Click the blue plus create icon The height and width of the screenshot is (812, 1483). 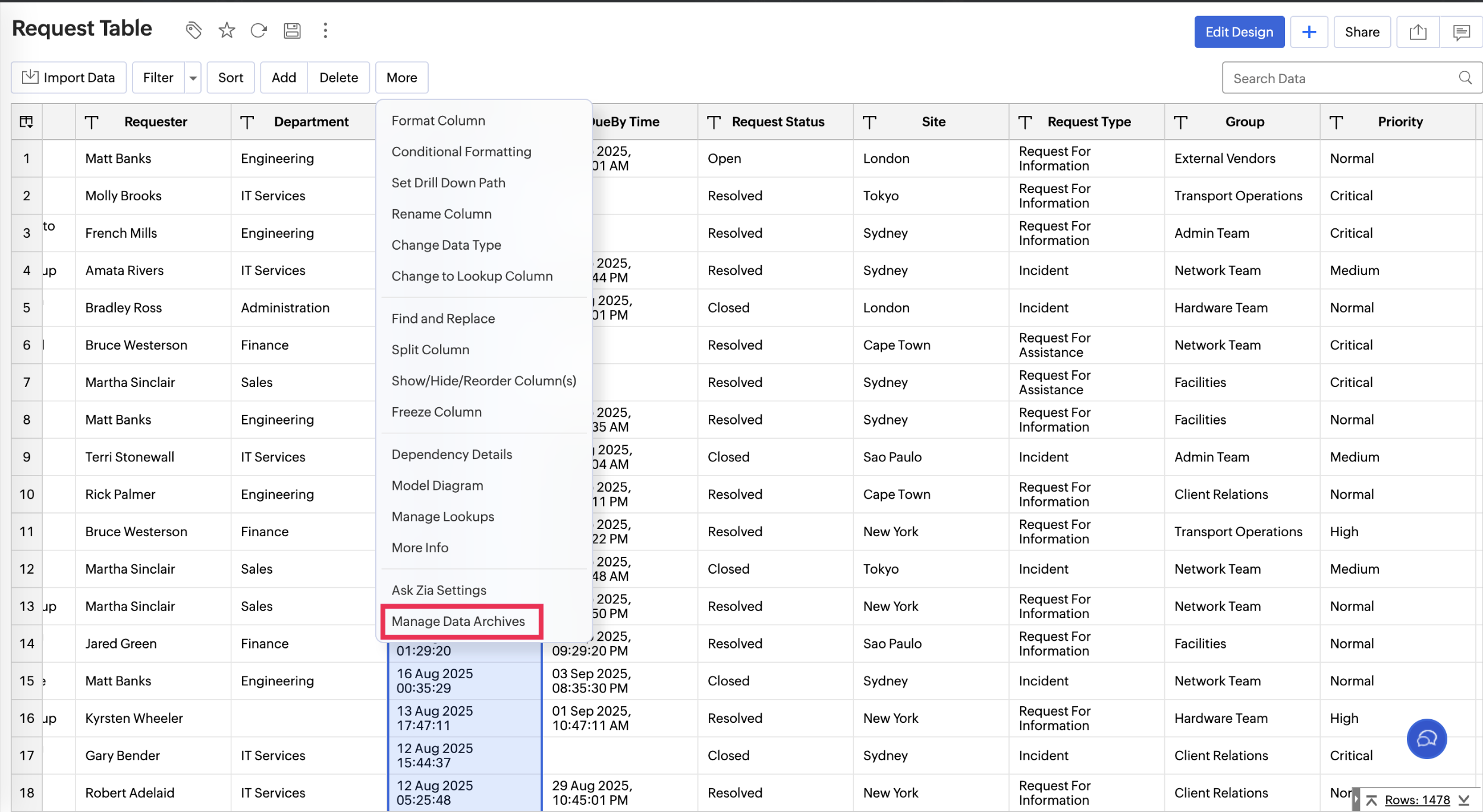point(1309,32)
